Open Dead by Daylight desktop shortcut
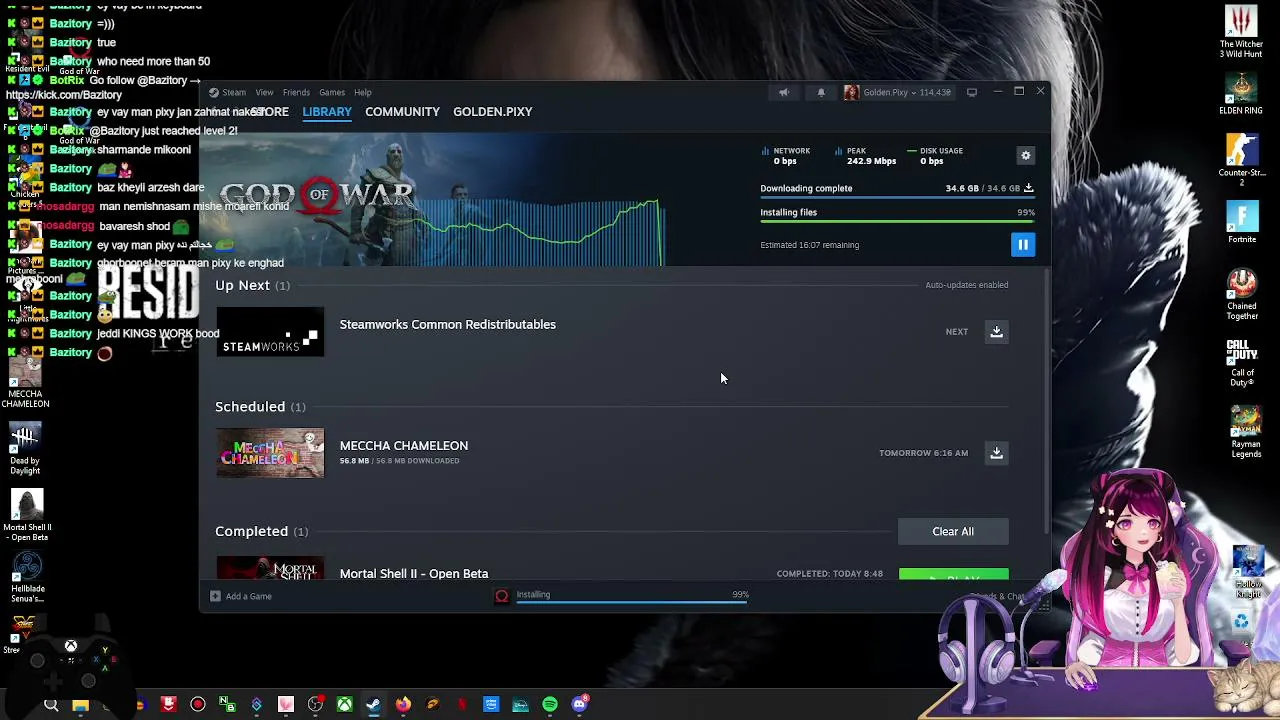This screenshot has height=720, width=1280. tap(25, 449)
